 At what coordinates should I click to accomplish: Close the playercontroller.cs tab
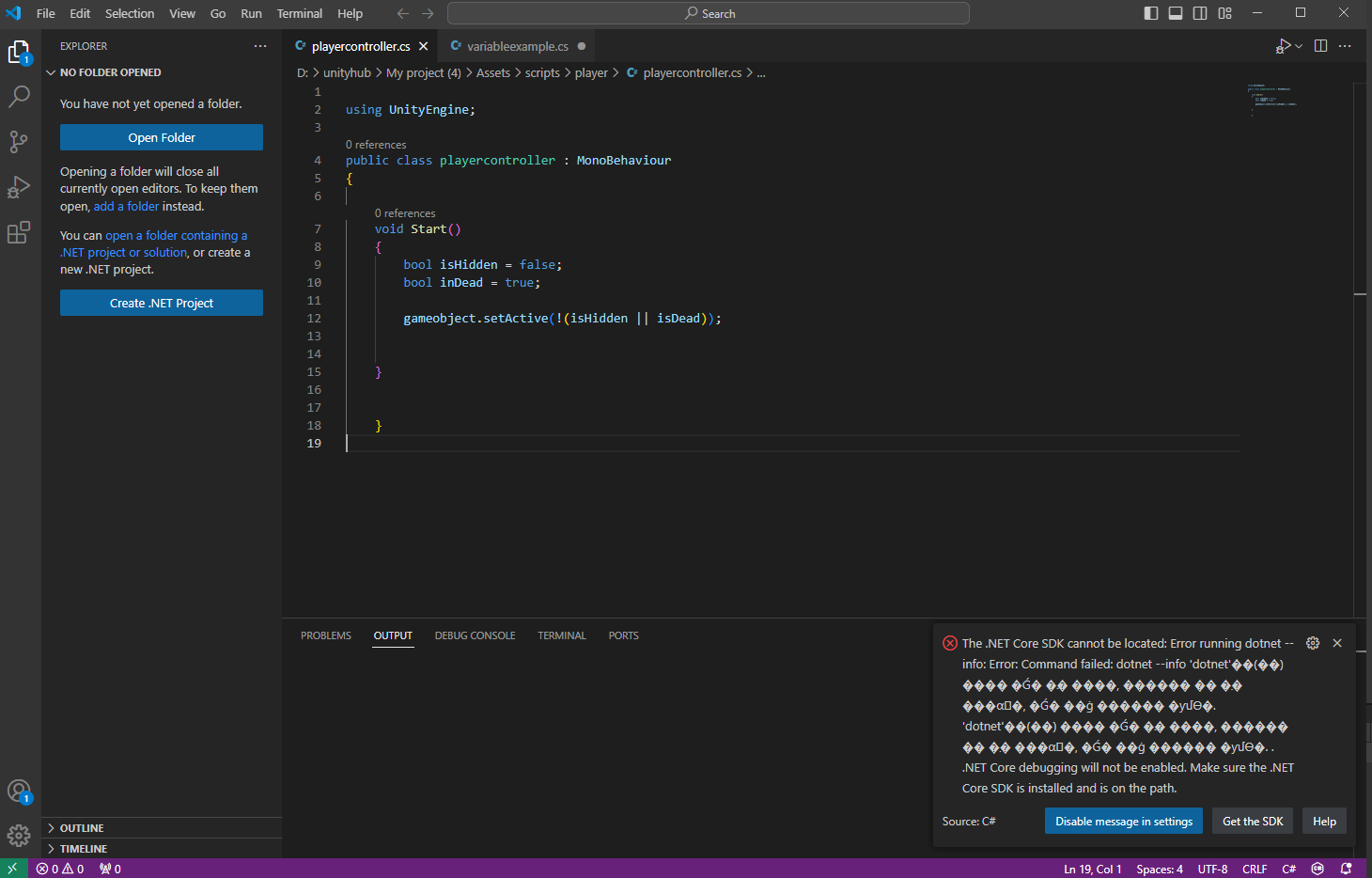424,46
